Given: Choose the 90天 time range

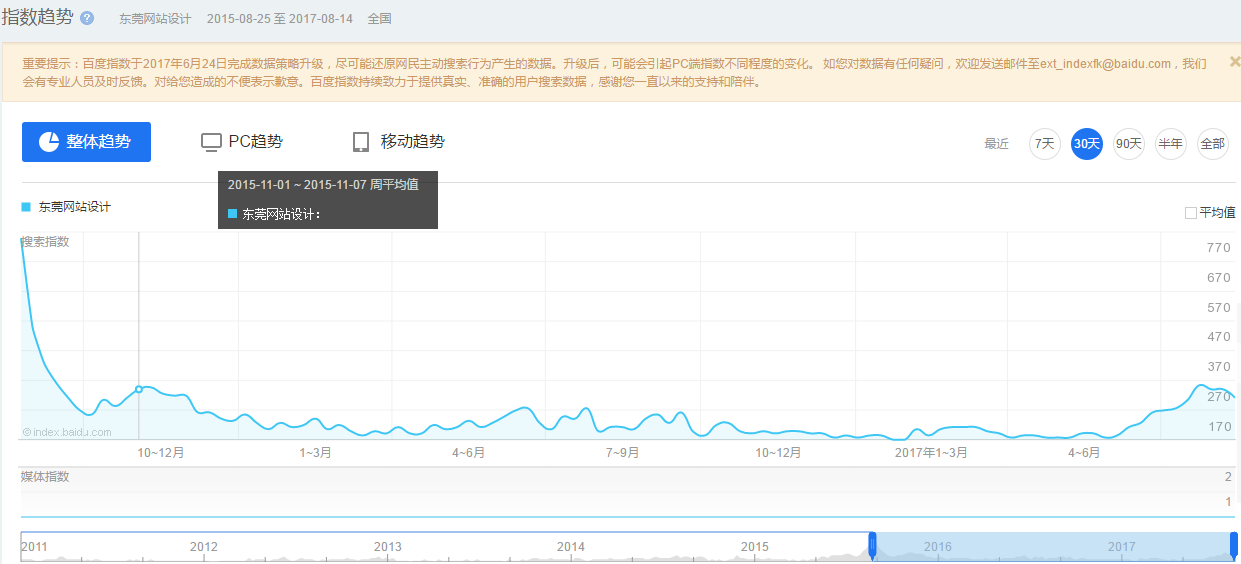Looking at the screenshot, I should [1129, 144].
